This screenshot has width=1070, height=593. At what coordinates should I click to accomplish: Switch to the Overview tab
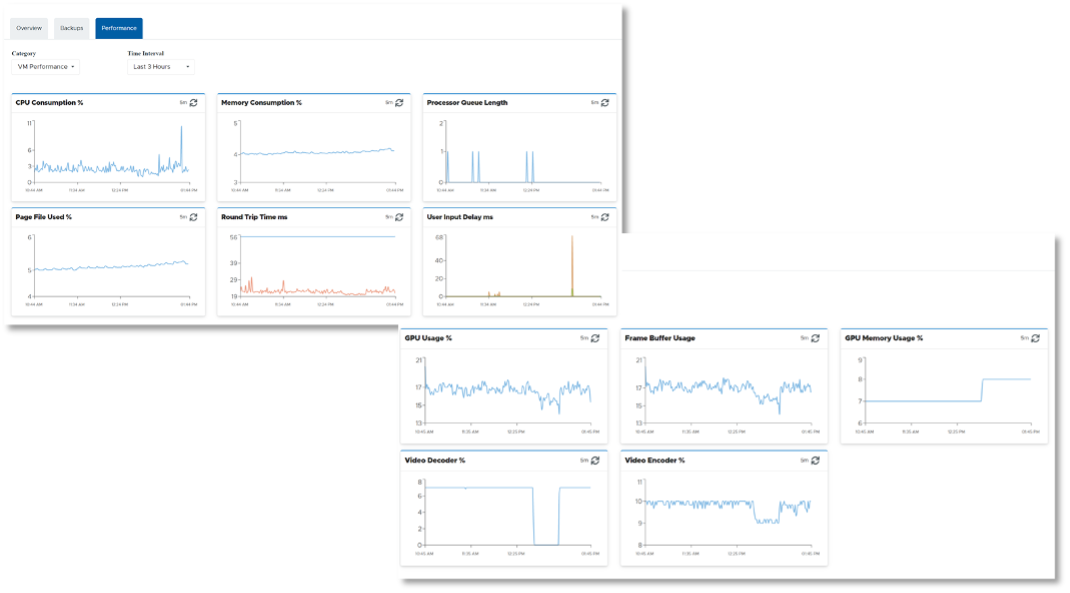tap(29, 28)
